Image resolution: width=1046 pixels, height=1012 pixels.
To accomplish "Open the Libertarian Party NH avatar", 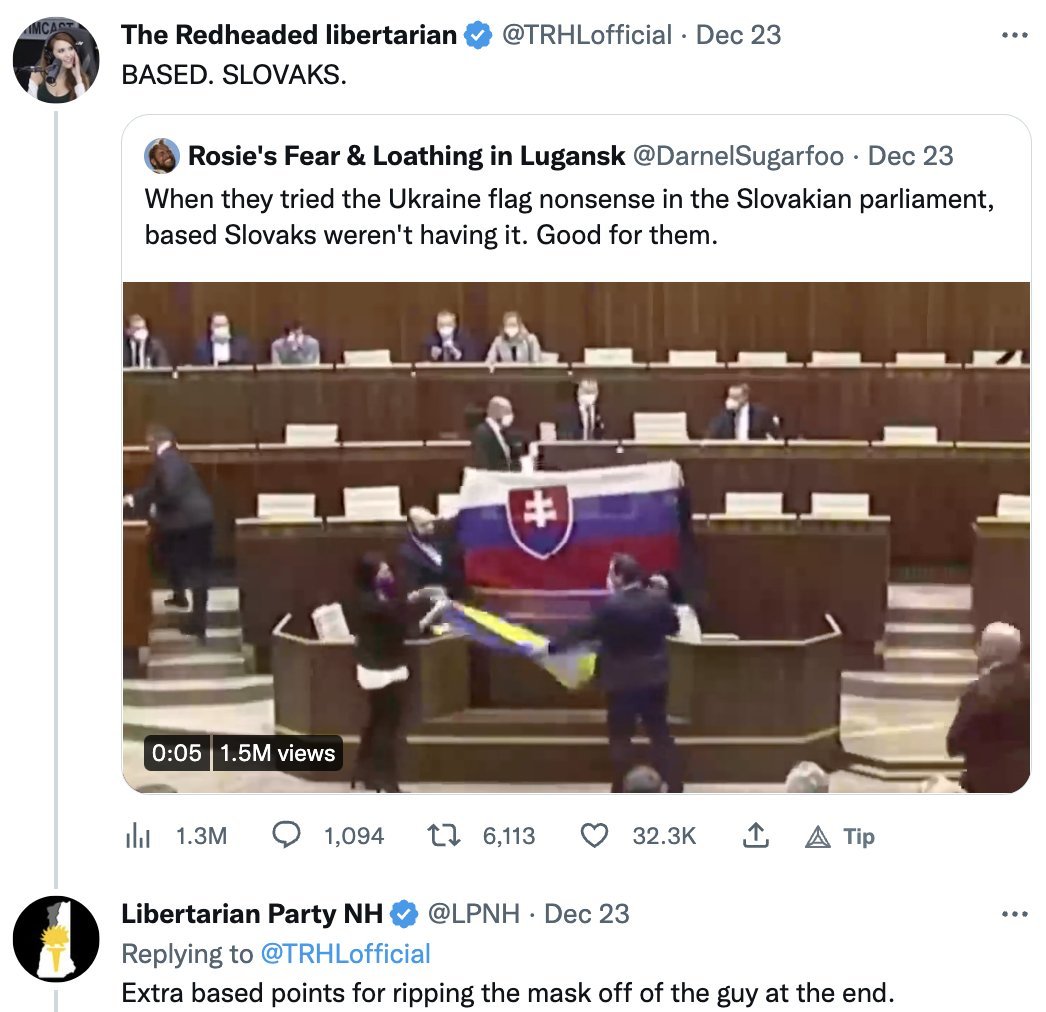I will [x=56, y=939].
